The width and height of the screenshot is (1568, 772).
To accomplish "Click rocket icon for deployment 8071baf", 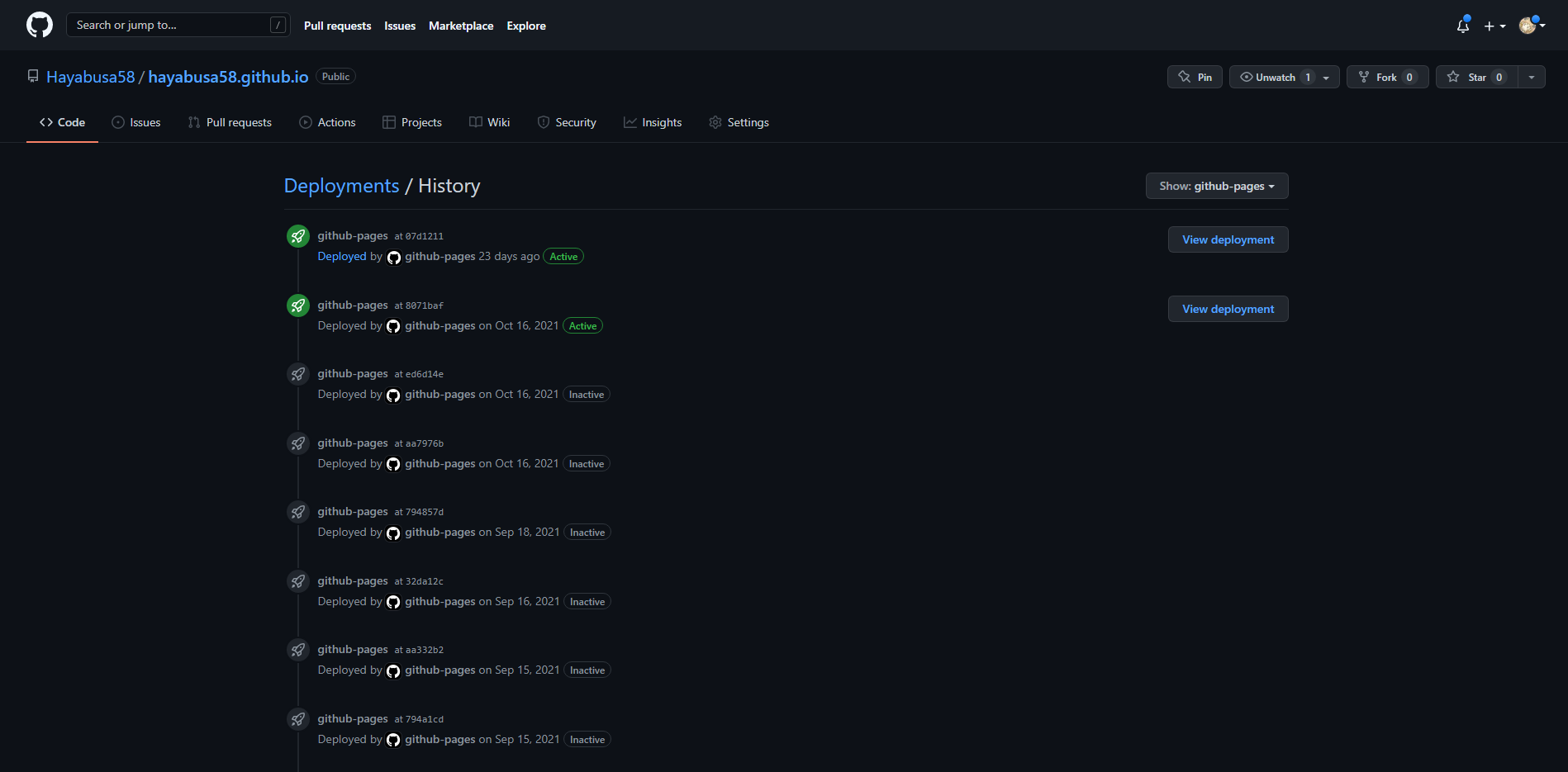I will click(x=298, y=305).
